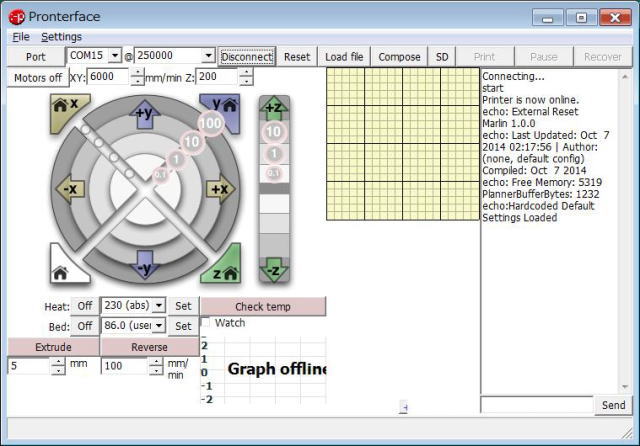Click the console log scrollbar up arrow
This screenshot has width=640, height=446.
click(x=625, y=76)
